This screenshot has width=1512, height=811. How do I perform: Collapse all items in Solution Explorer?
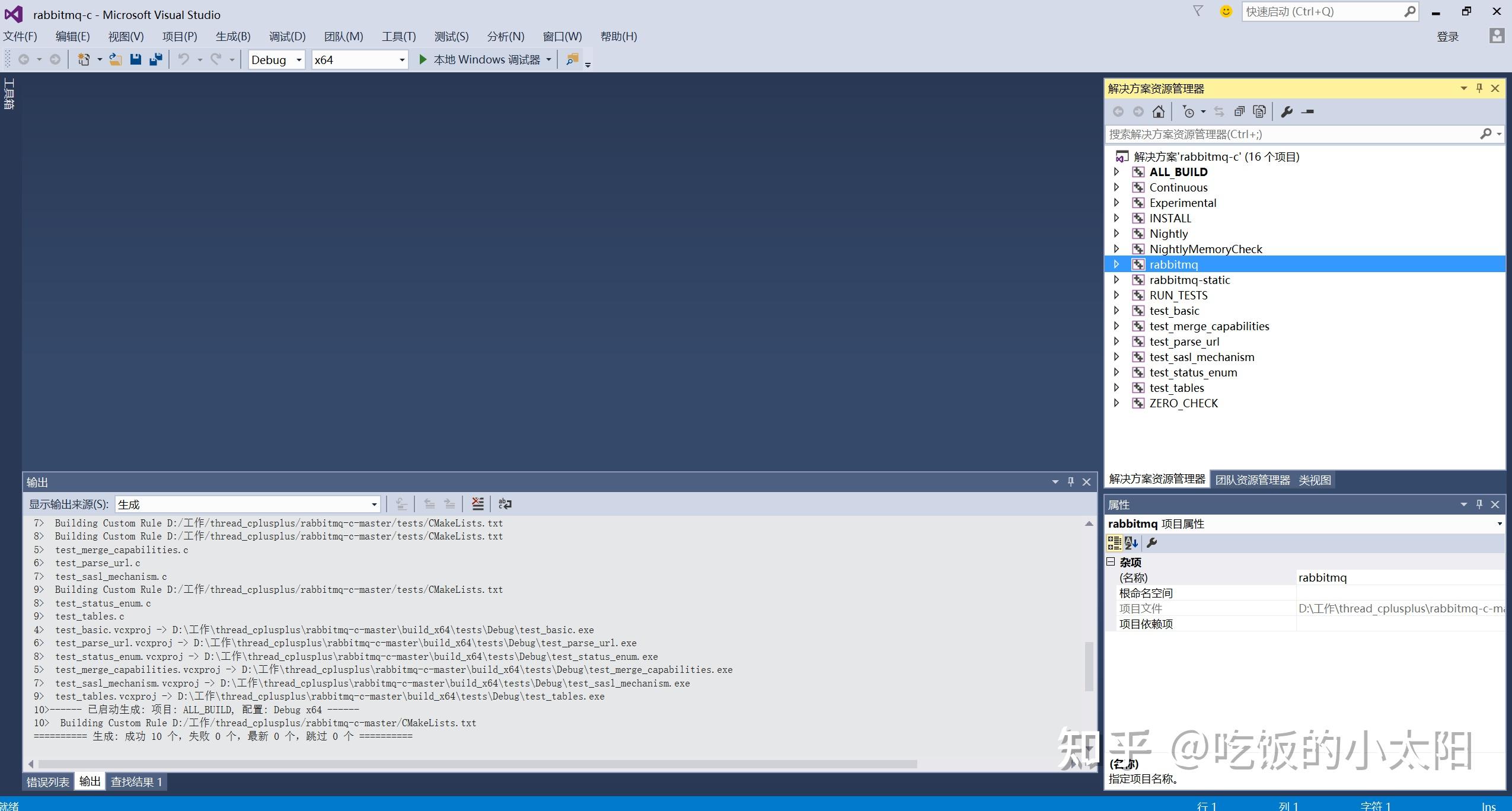[1239, 111]
